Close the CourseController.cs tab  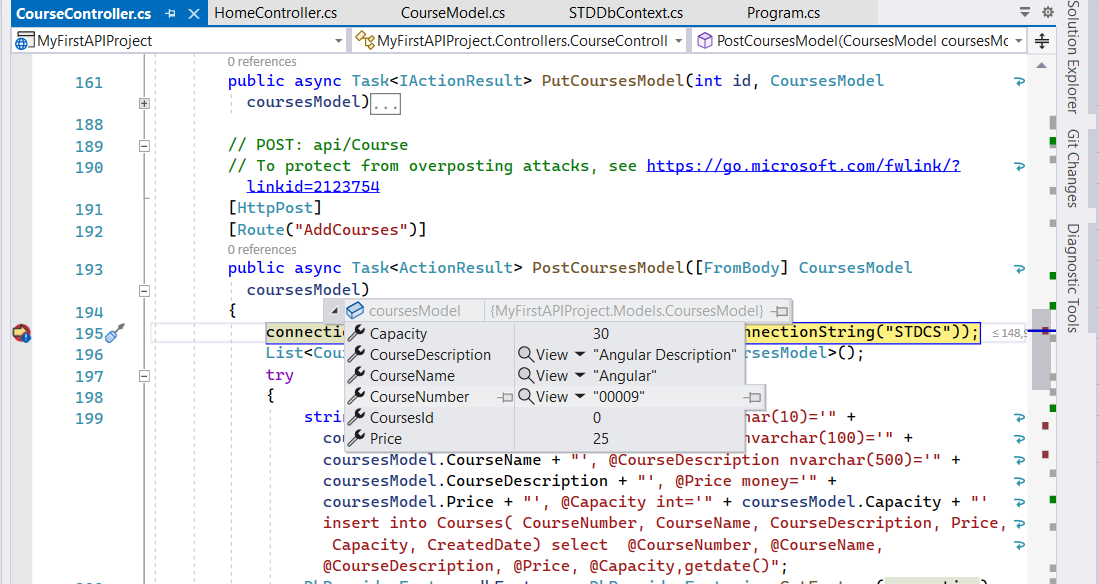[x=194, y=13]
